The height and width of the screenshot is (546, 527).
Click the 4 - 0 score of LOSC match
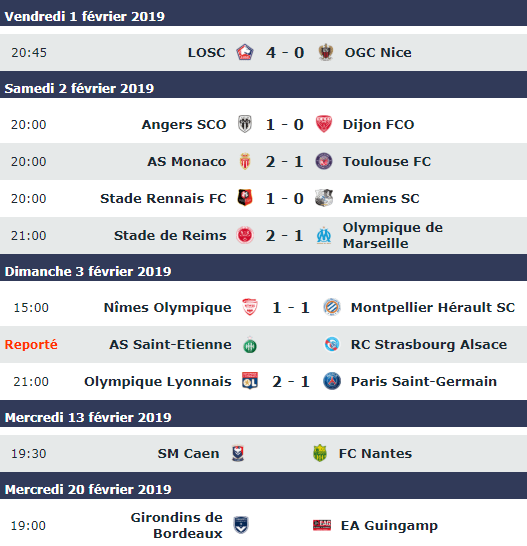point(285,53)
